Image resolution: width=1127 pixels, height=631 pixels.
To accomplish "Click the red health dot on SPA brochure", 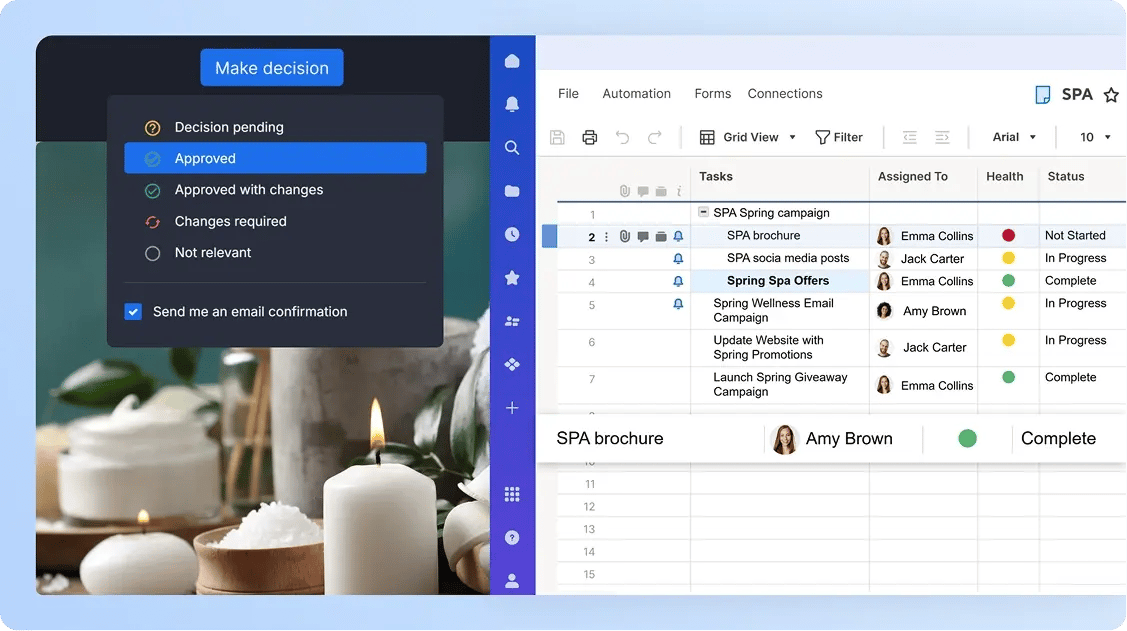I will (1009, 235).
